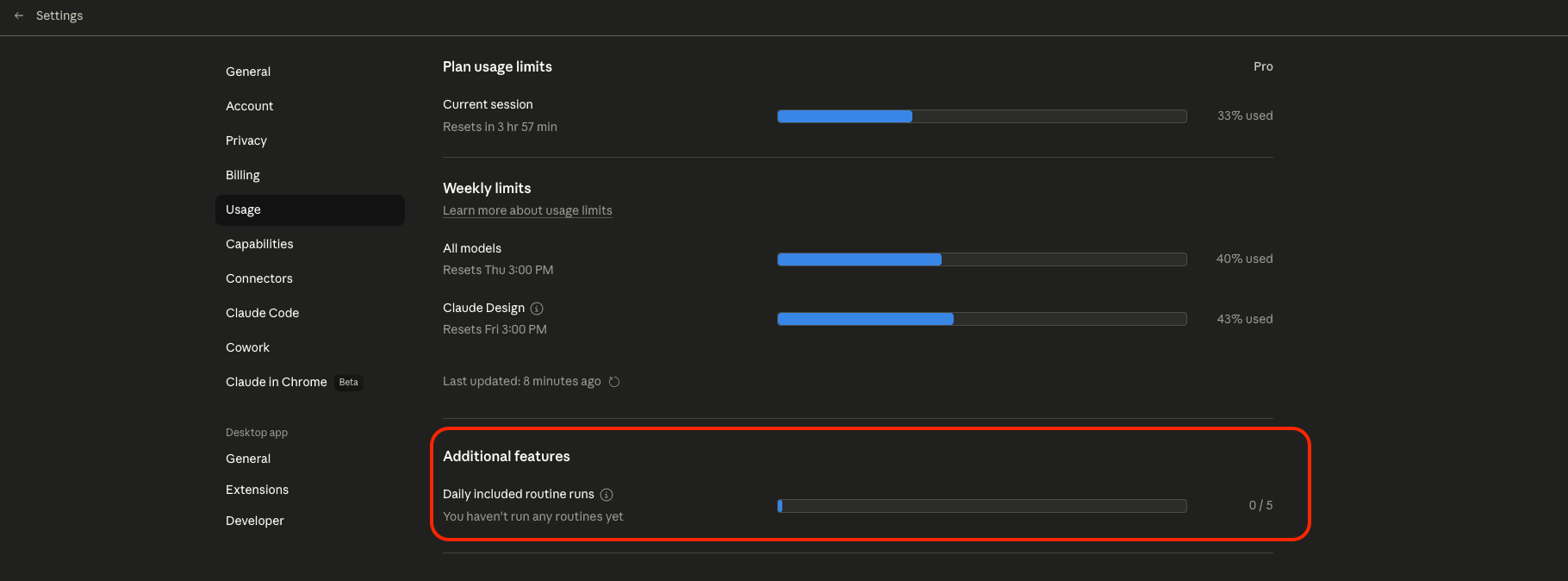
Task: Click the '40% used' value
Action: (x=1245, y=259)
